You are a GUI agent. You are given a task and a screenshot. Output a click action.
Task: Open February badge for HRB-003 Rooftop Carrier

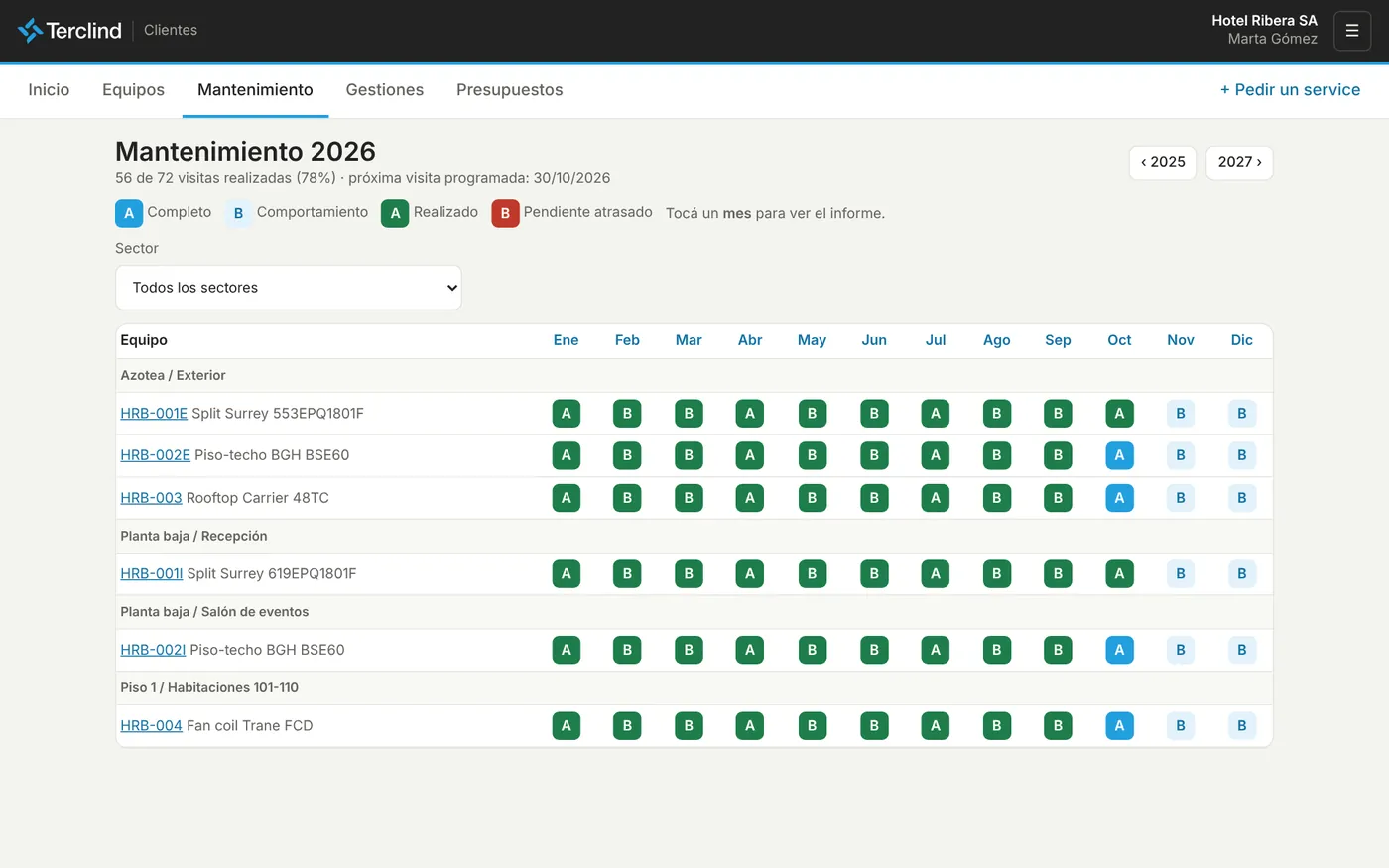pyautogui.click(x=627, y=498)
